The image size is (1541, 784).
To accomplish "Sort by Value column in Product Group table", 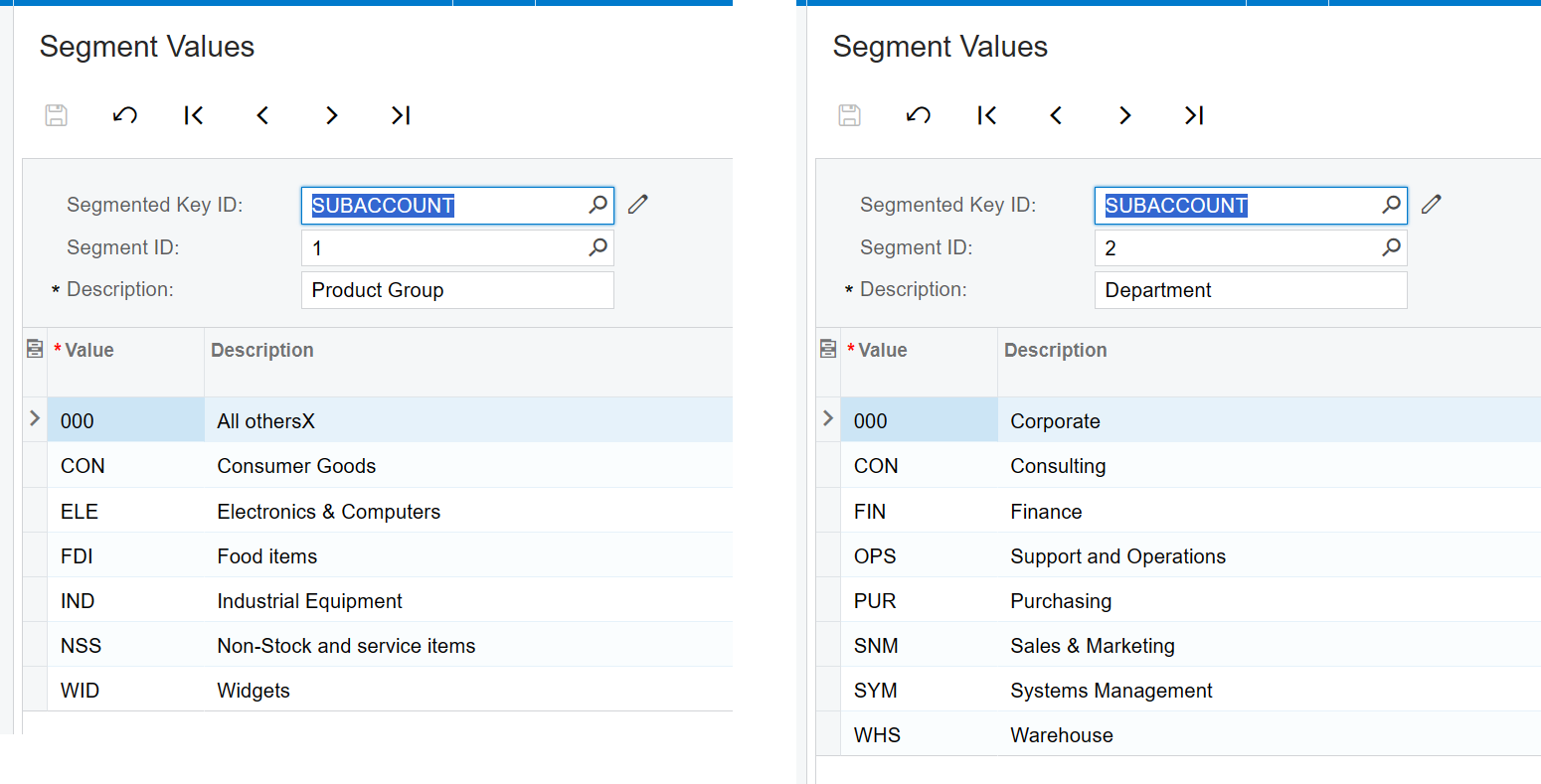I will point(126,362).
